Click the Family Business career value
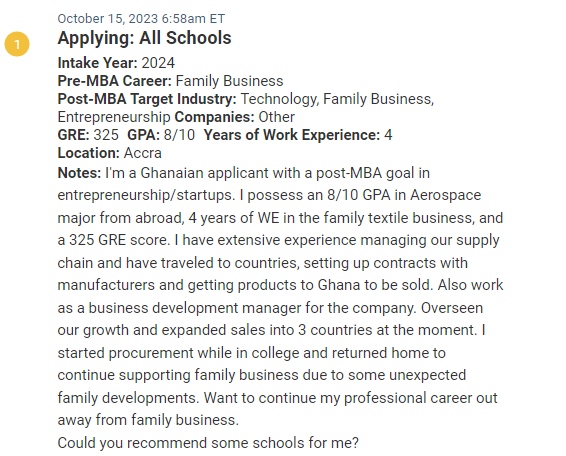 point(230,81)
